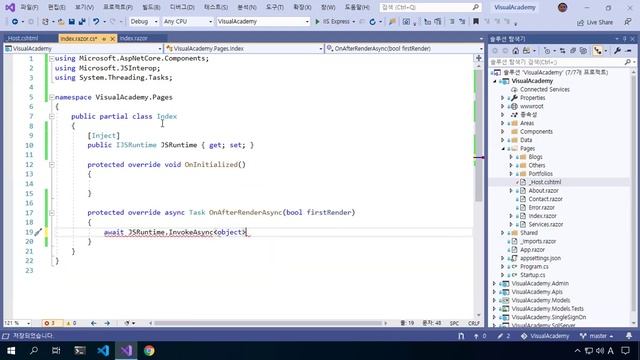This screenshot has width=640, height=360.
Task: Click the browser refresh icon in toolbar
Action: (373, 22)
